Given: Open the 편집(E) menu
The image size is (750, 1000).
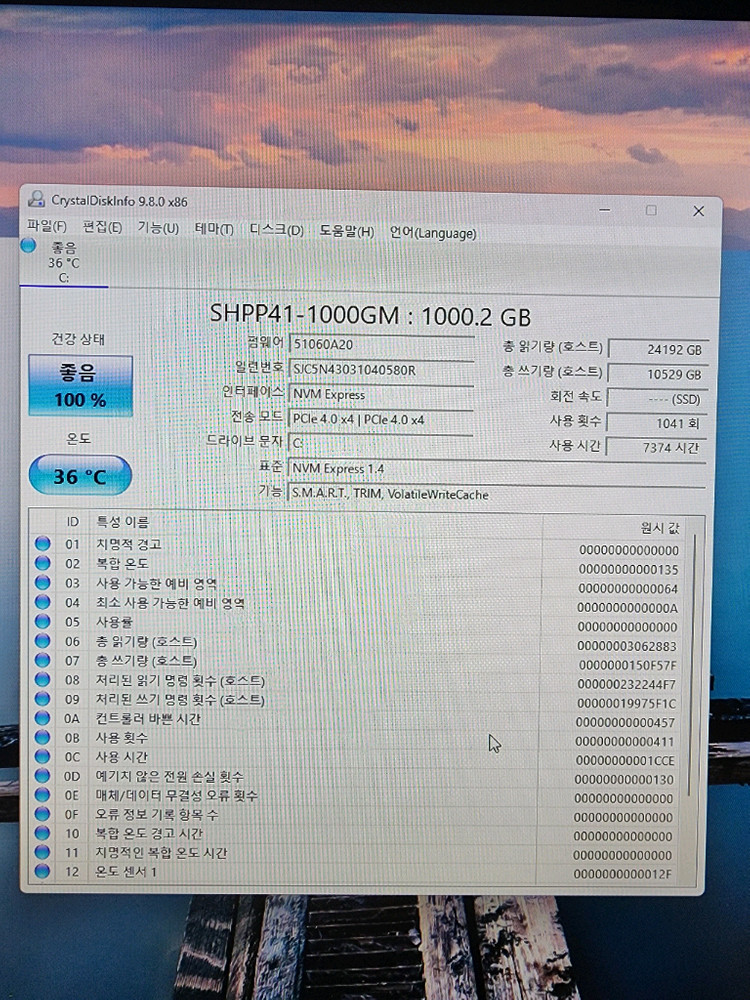Looking at the screenshot, I should click(x=102, y=227).
